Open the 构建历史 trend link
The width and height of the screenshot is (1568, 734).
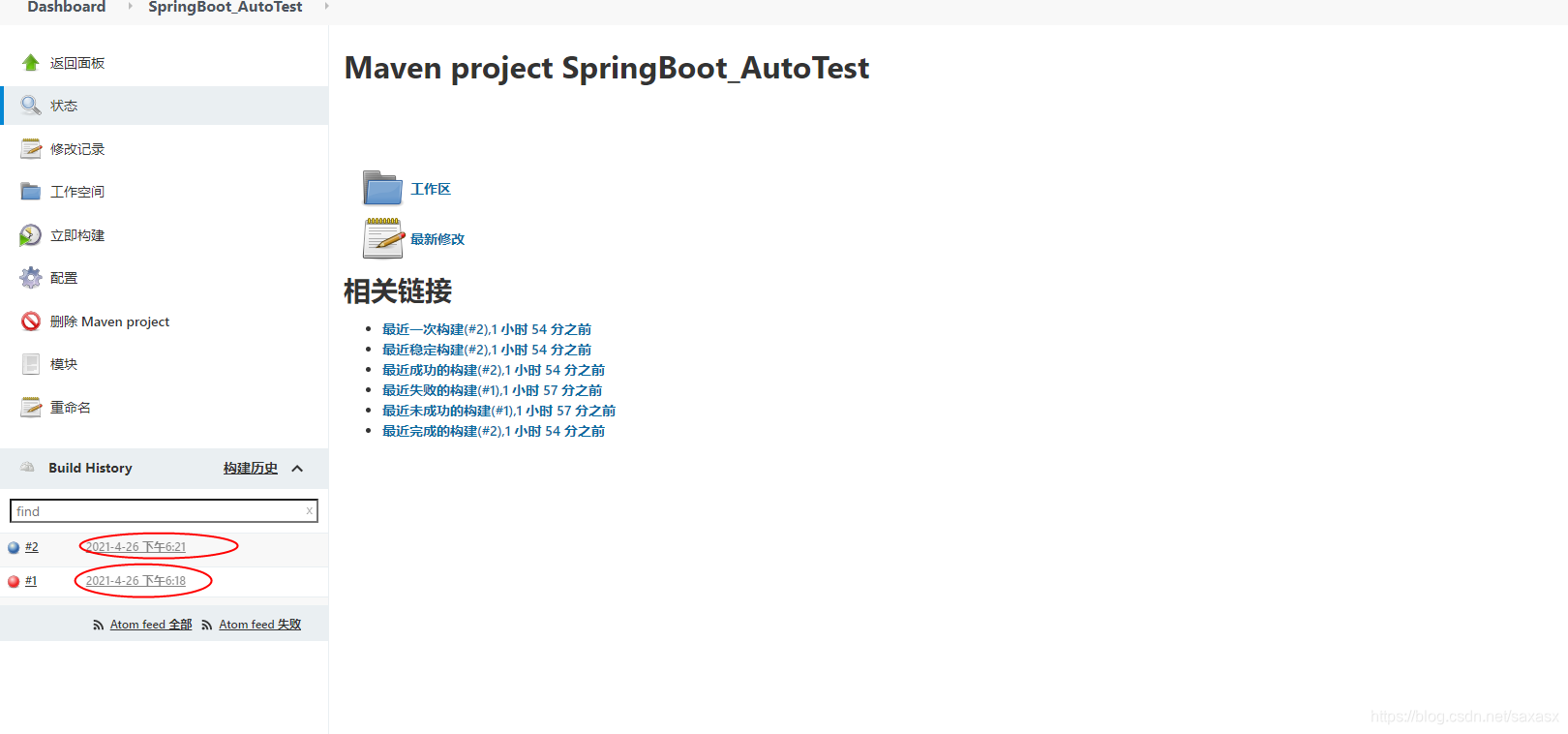[x=251, y=468]
